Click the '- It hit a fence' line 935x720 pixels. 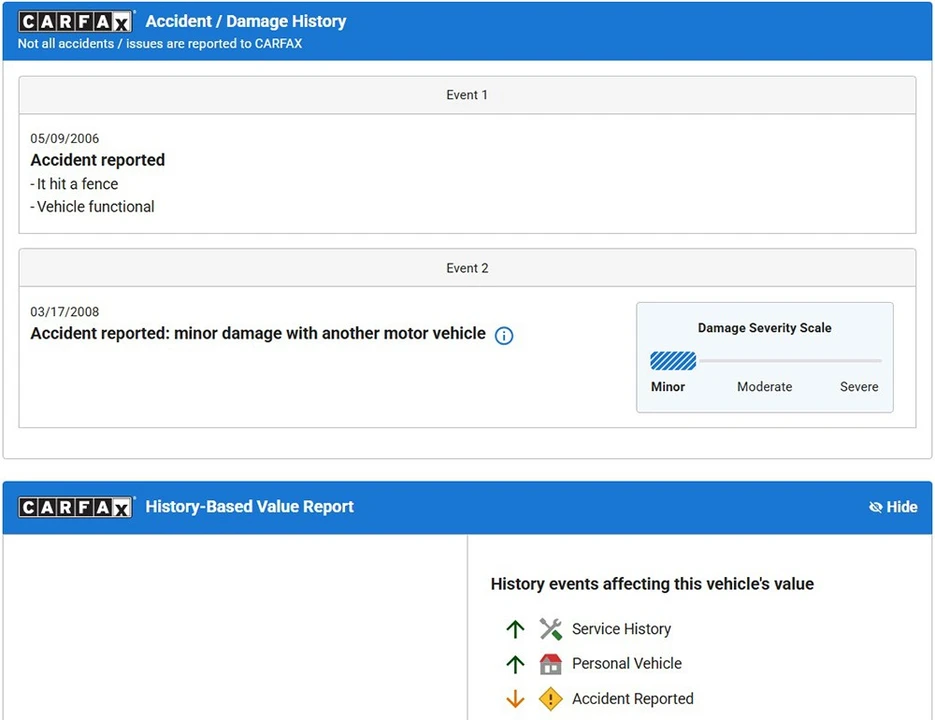pyautogui.click(x=74, y=184)
